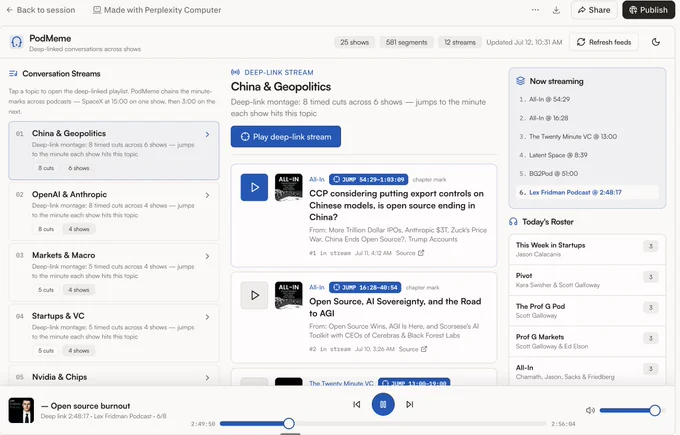
Task: Click the Publish button
Action: (648, 10)
